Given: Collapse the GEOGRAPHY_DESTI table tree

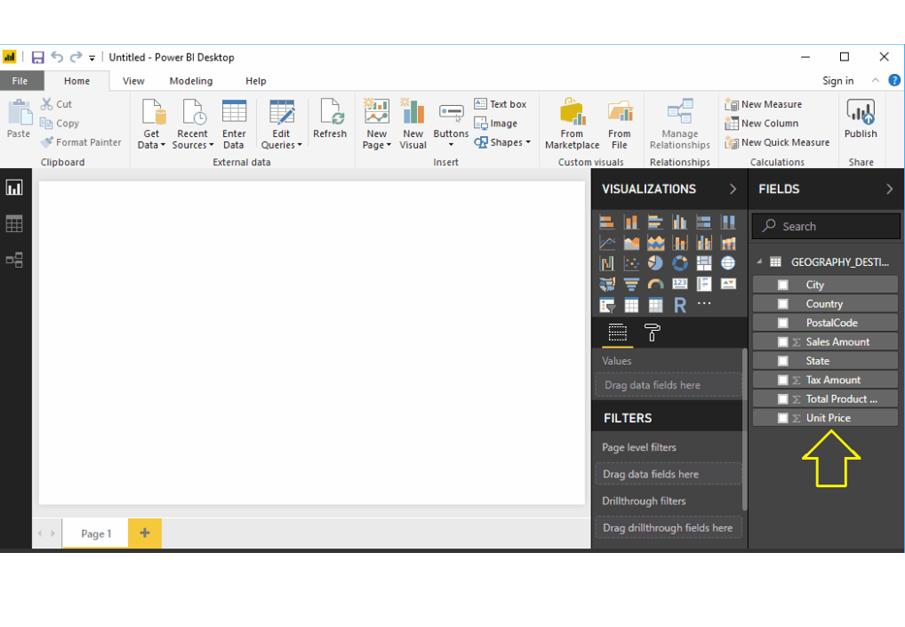Looking at the screenshot, I should 760,262.
